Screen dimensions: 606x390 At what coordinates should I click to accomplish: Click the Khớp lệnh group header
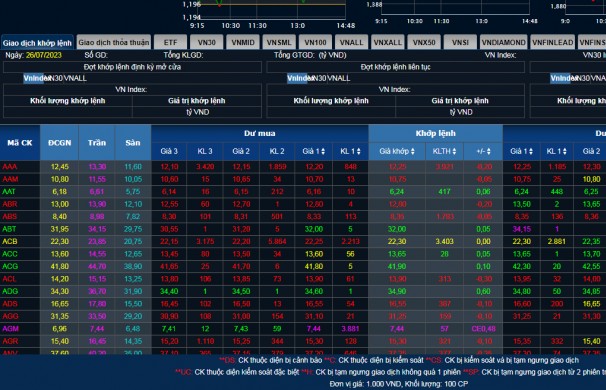coord(436,133)
